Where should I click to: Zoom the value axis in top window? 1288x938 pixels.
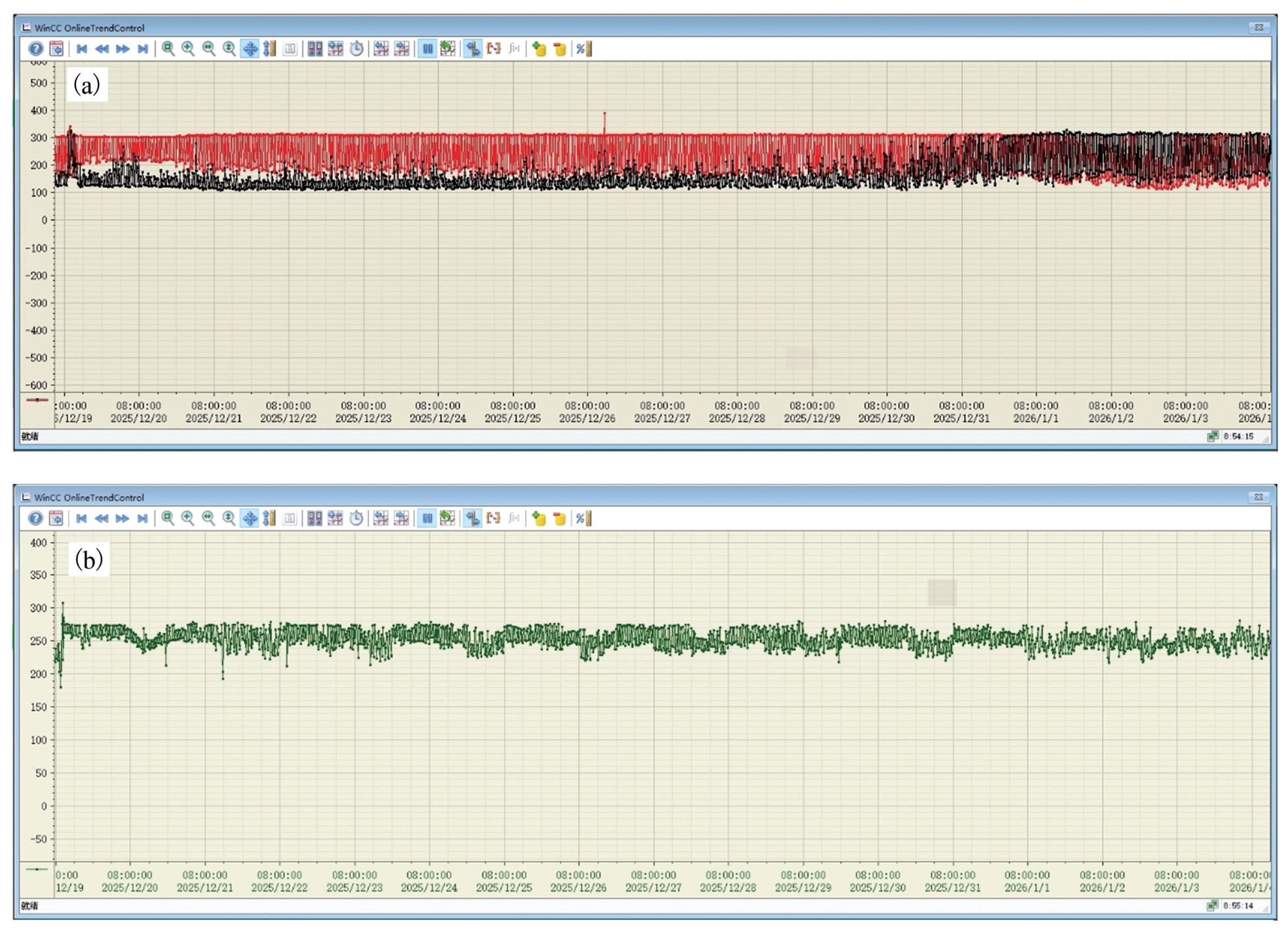point(229,48)
